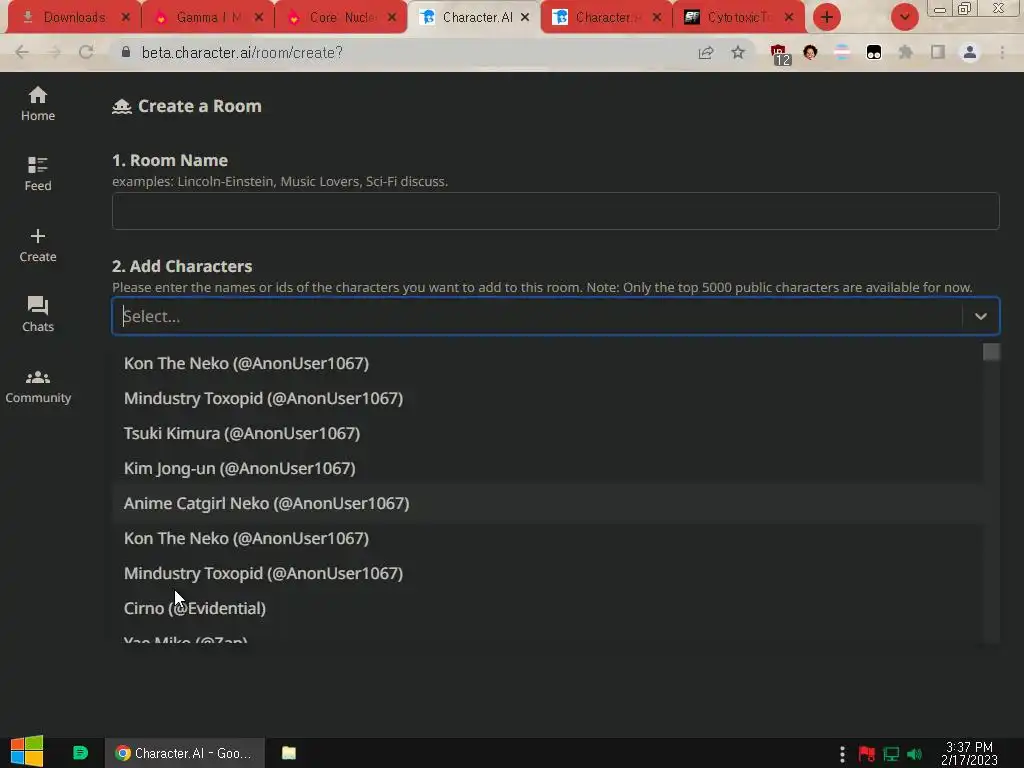Click the browser back arrow
Screen dimensions: 1024x768
(22, 52)
